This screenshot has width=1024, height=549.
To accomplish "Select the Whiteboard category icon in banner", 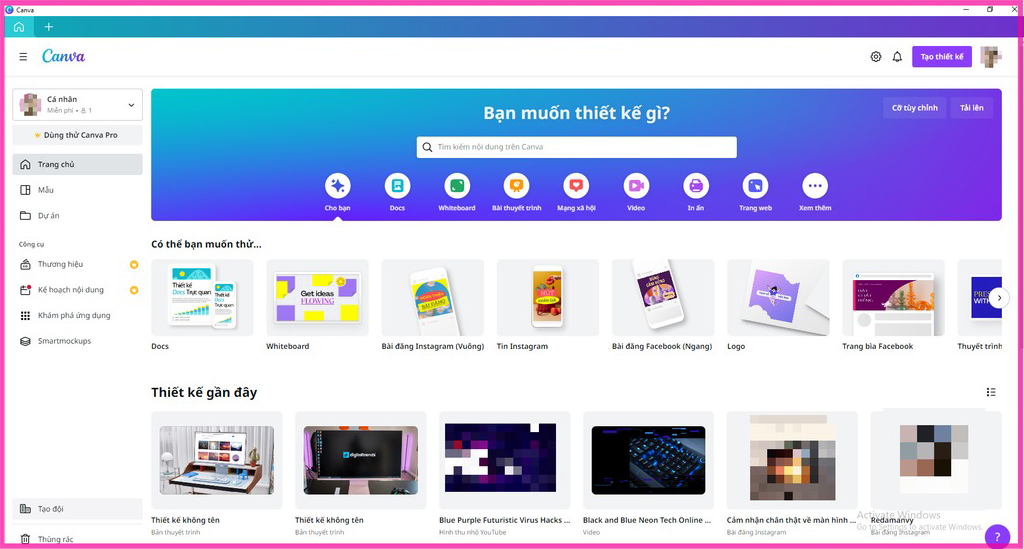I will [457, 186].
